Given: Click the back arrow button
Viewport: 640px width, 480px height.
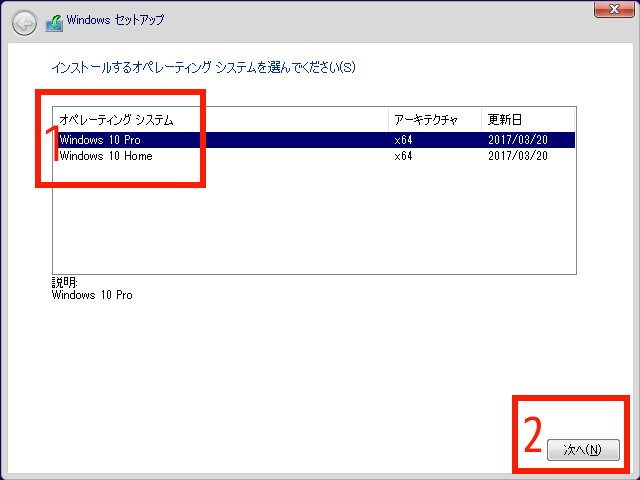Looking at the screenshot, I should pos(25,20).
